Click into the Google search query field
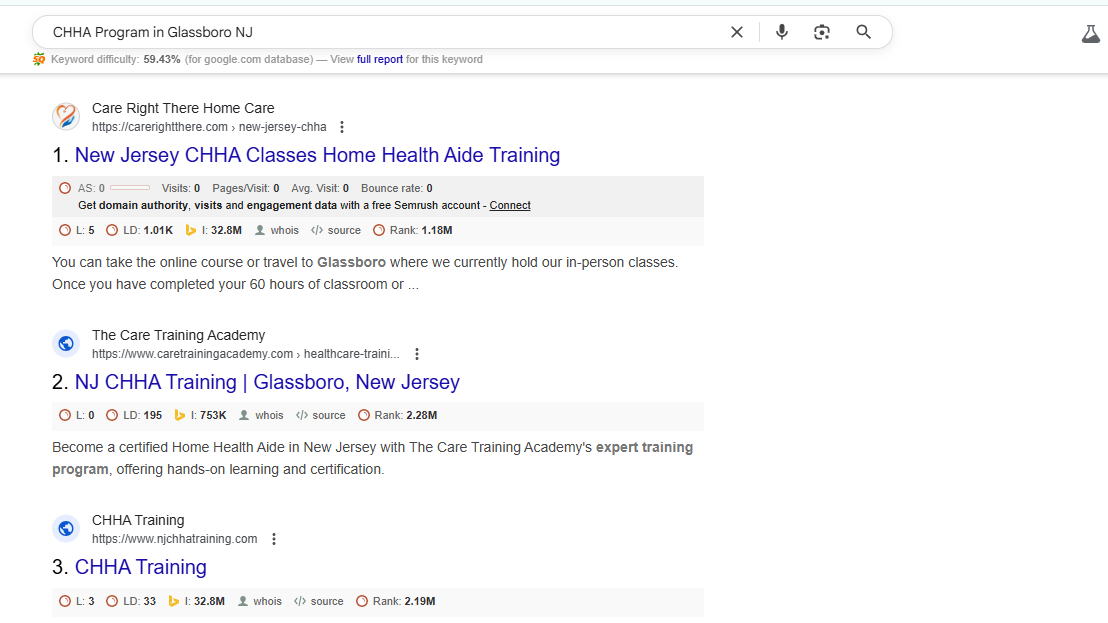The height and width of the screenshot is (623, 1108). [x=380, y=32]
